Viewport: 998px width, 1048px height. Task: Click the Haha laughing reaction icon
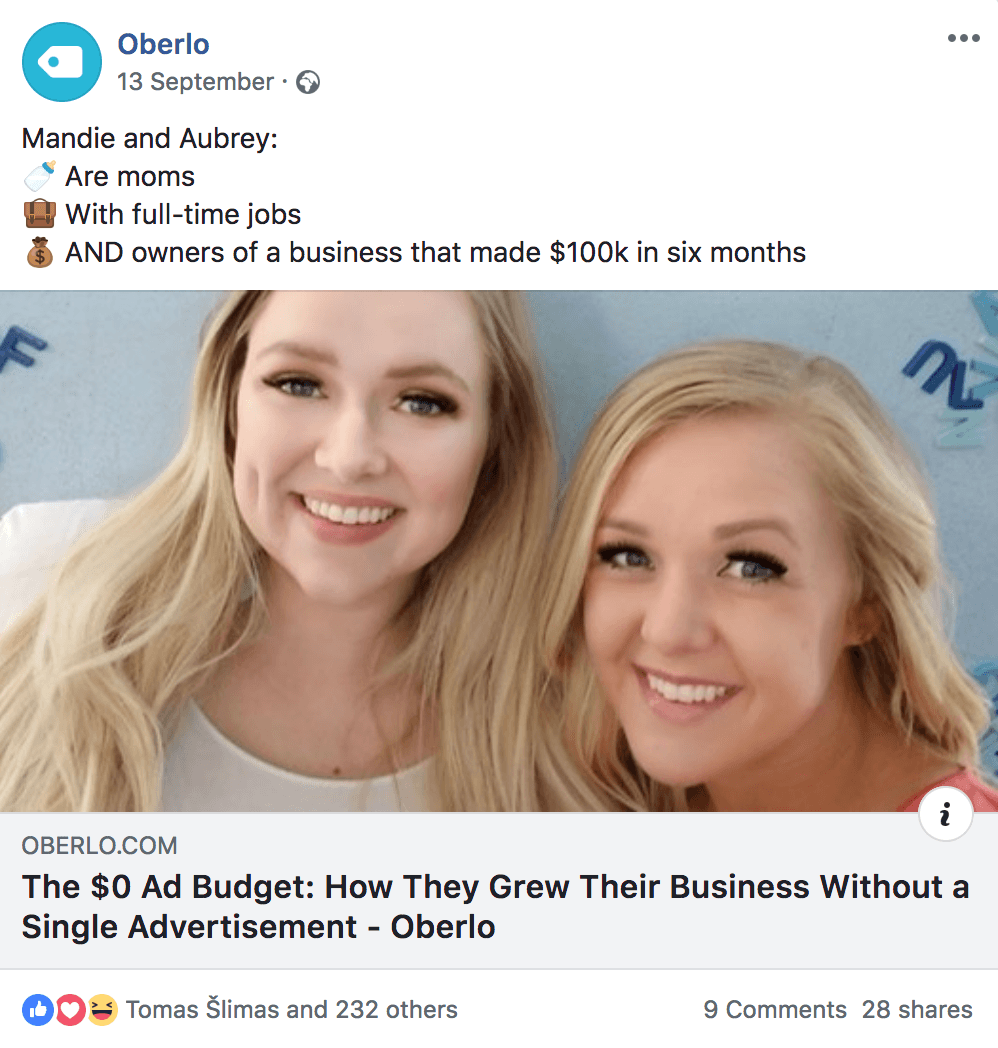tap(102, 1009)
